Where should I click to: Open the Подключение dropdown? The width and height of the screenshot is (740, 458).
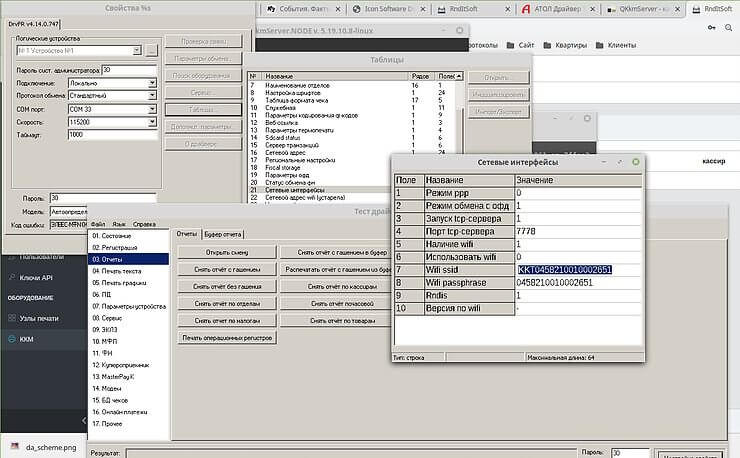point(152,83)
